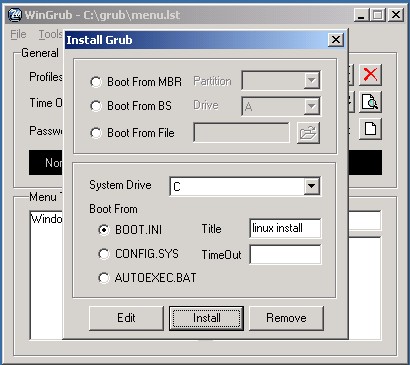Click the preview magnifier document icon

(370, 102)
